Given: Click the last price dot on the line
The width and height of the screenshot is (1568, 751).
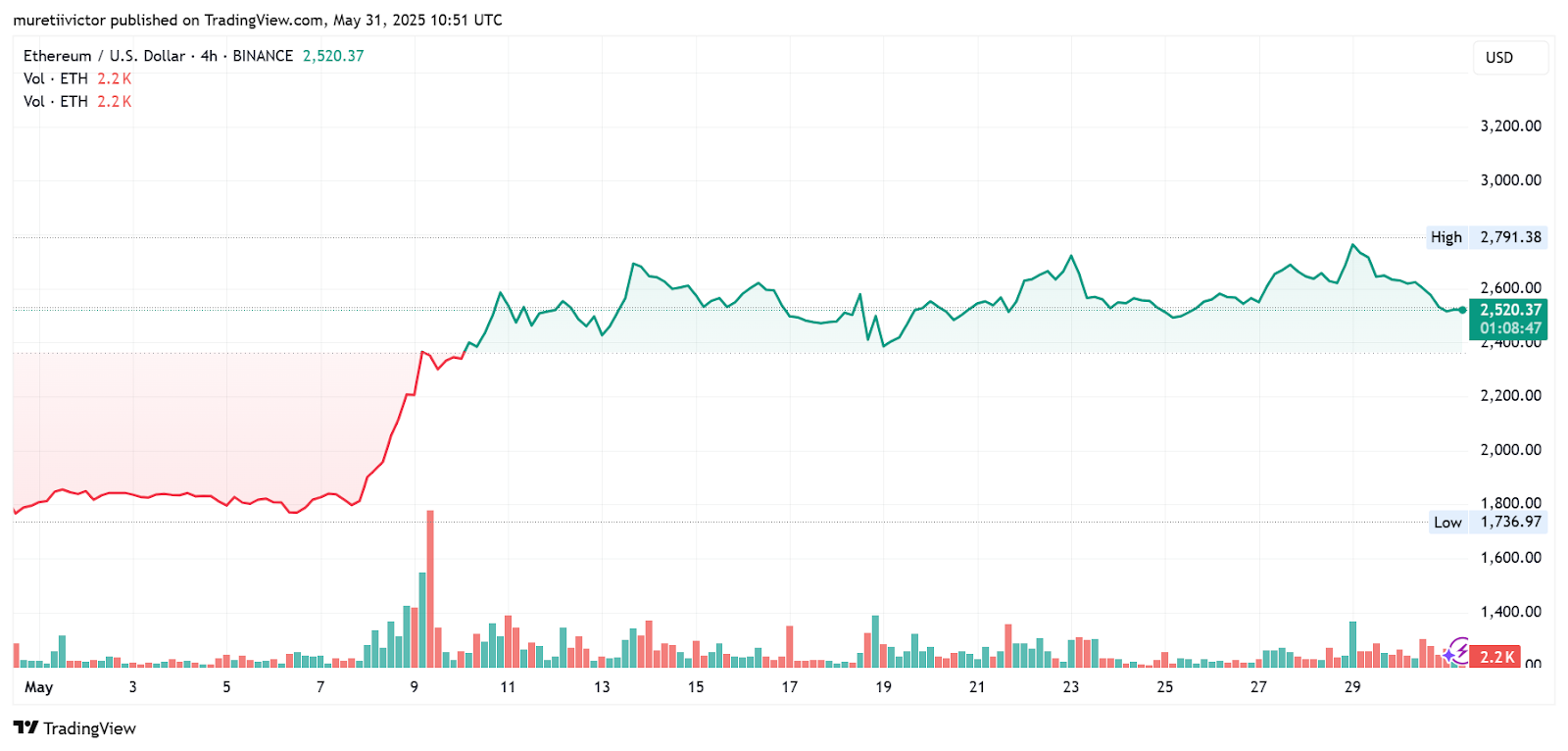Looking at the screenshot, I should pyautogui.click(x=1462, y=310).
